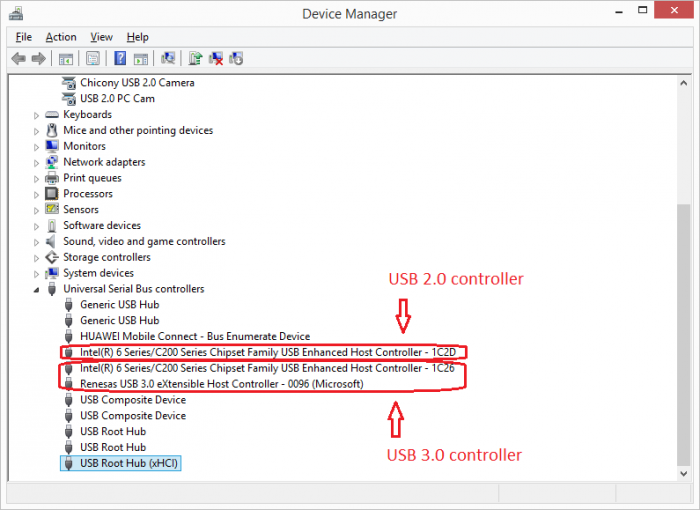This screenshot has width=700, height=510.
Task: Click the Network adapters category icon
Action: point(52,162)
